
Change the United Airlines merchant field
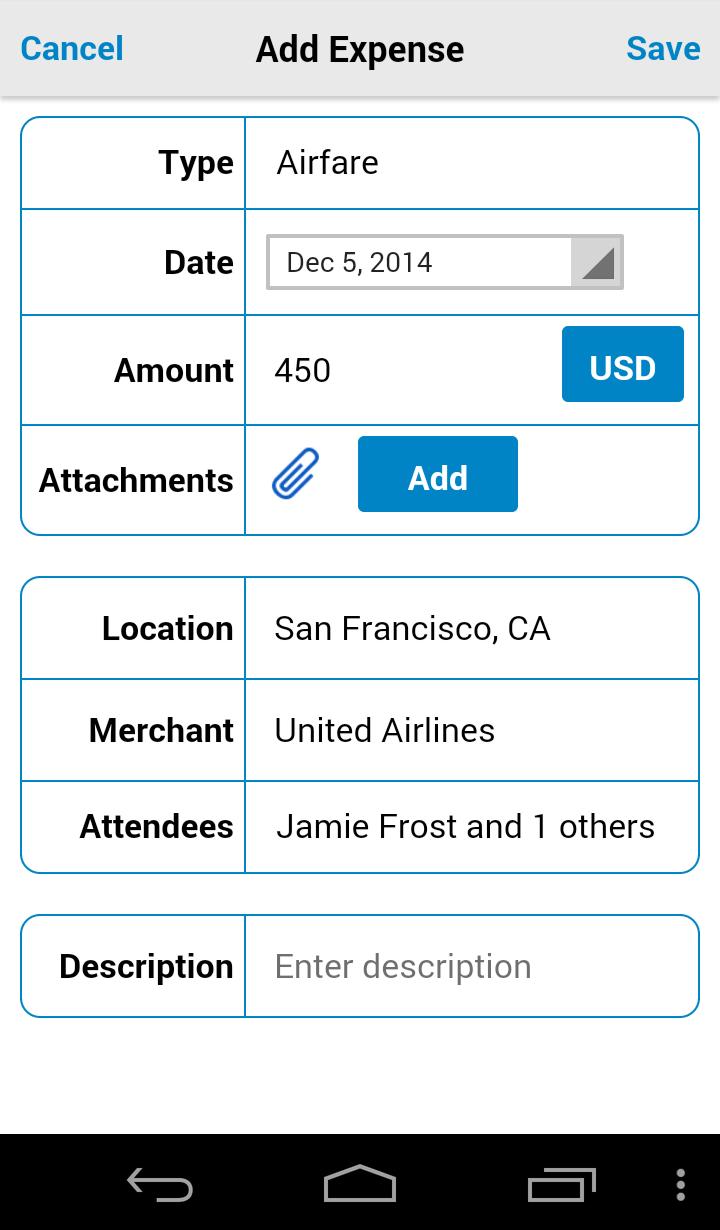tap(471, 730)
